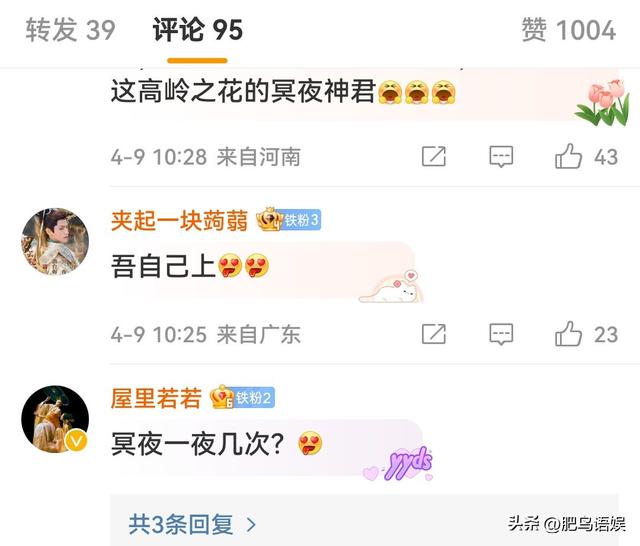Tap the chevron after 共3条回复

tap(251, 525)
